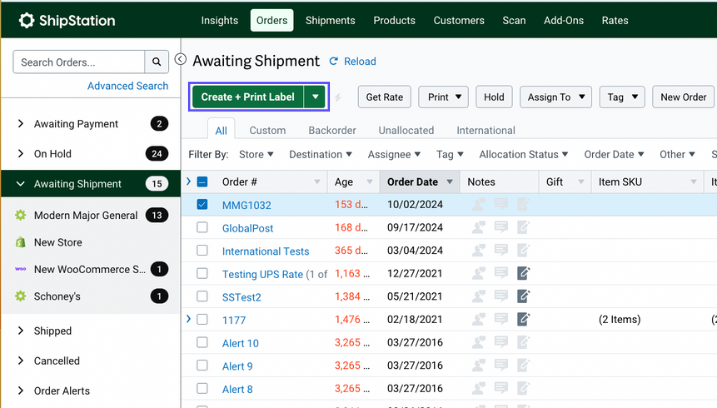
Task: Open the Create + Print Label dropdown arrow
Action: [315, 97]
